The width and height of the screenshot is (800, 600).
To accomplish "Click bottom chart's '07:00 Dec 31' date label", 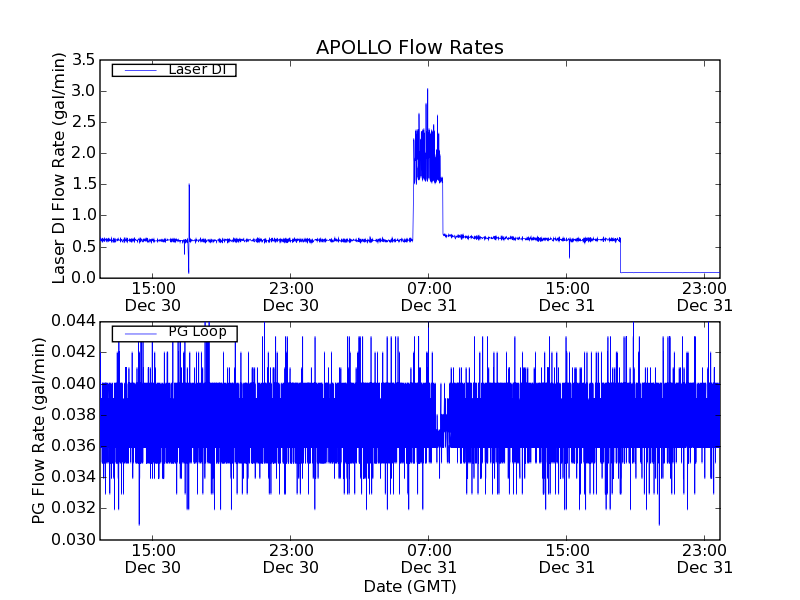I will pos(429,559).
